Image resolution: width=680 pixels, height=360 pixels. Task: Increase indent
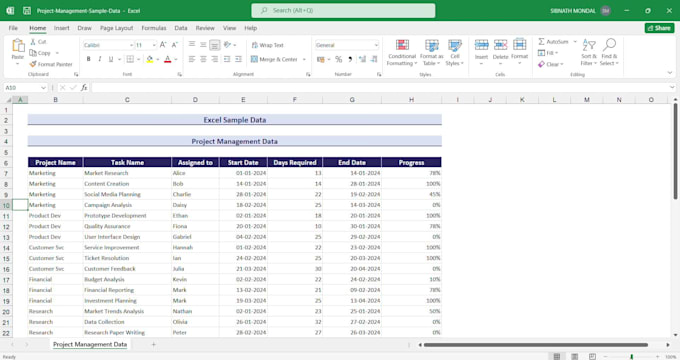(x=238, y=59)
